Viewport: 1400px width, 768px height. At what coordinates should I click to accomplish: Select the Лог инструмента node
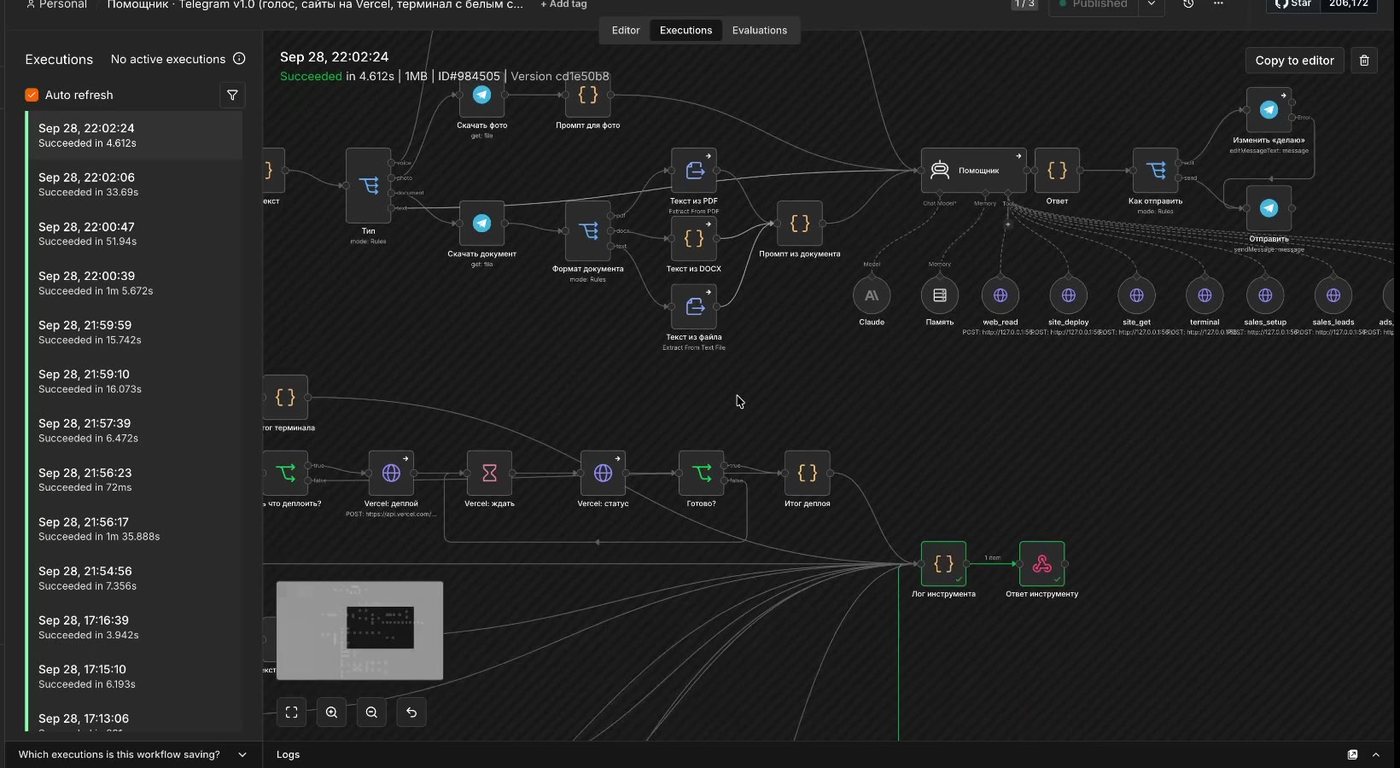(x=944, y=564)
